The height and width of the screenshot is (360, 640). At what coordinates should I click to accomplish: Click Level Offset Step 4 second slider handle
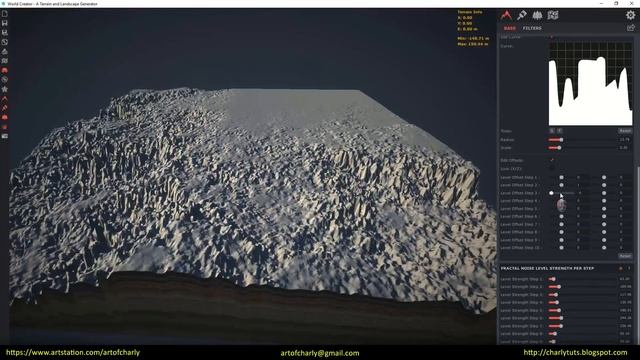(x=604, y=201)
